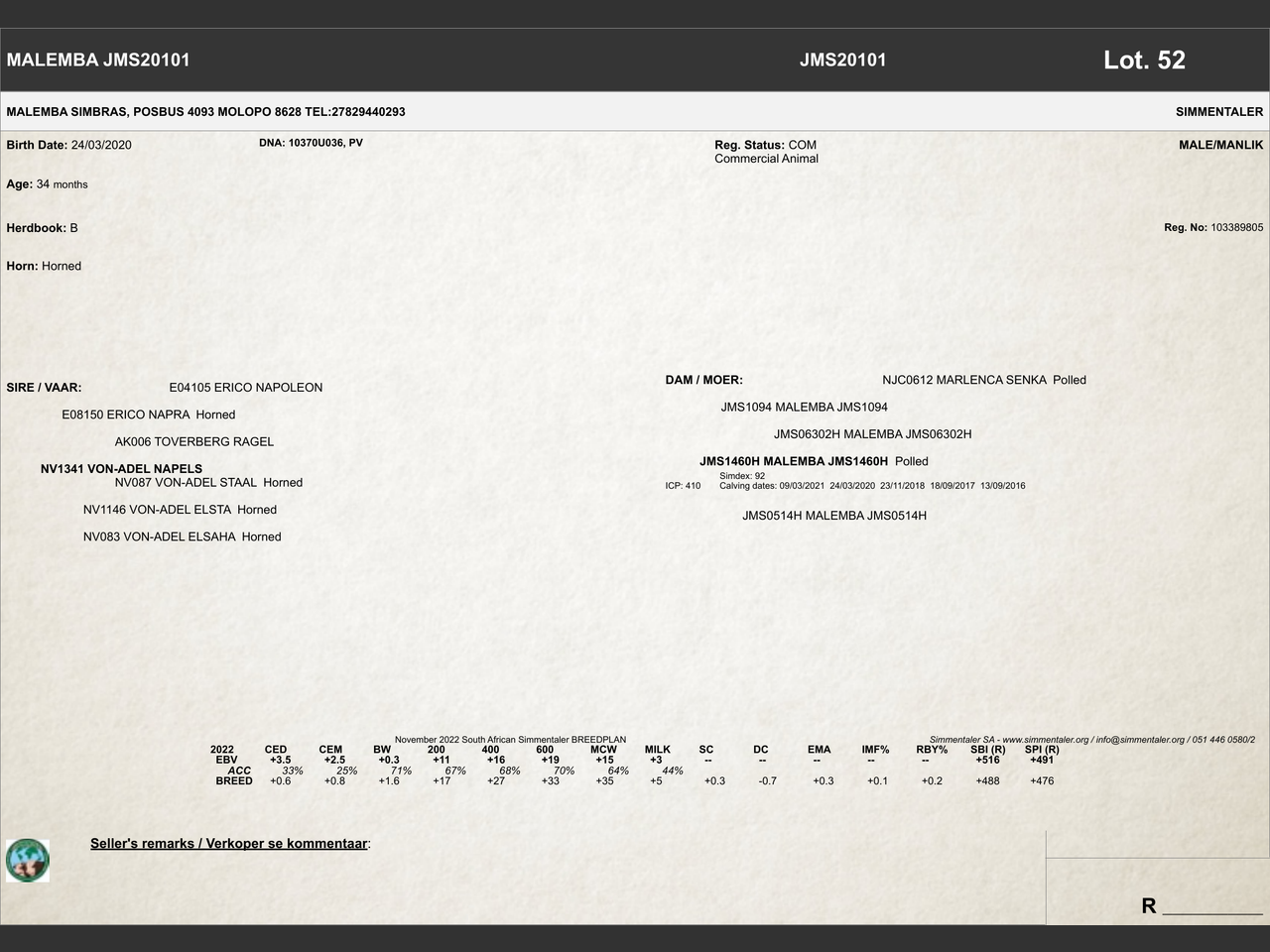Click E08150 ERICO NAPRA Horned entry
1270x952 pixels.
pyautogui.click(x=149, y=415)
